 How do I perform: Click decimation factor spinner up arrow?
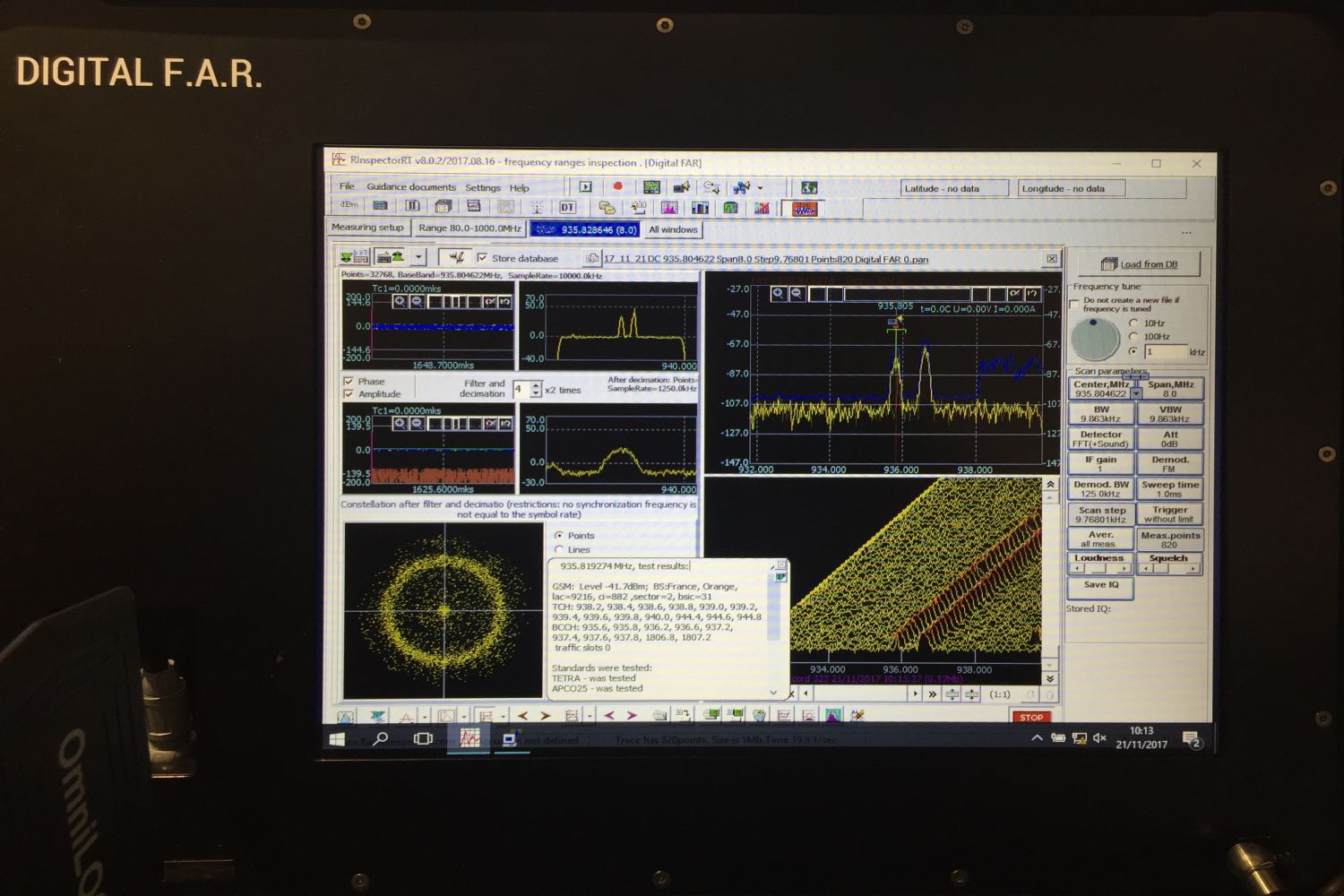[536, 385]
